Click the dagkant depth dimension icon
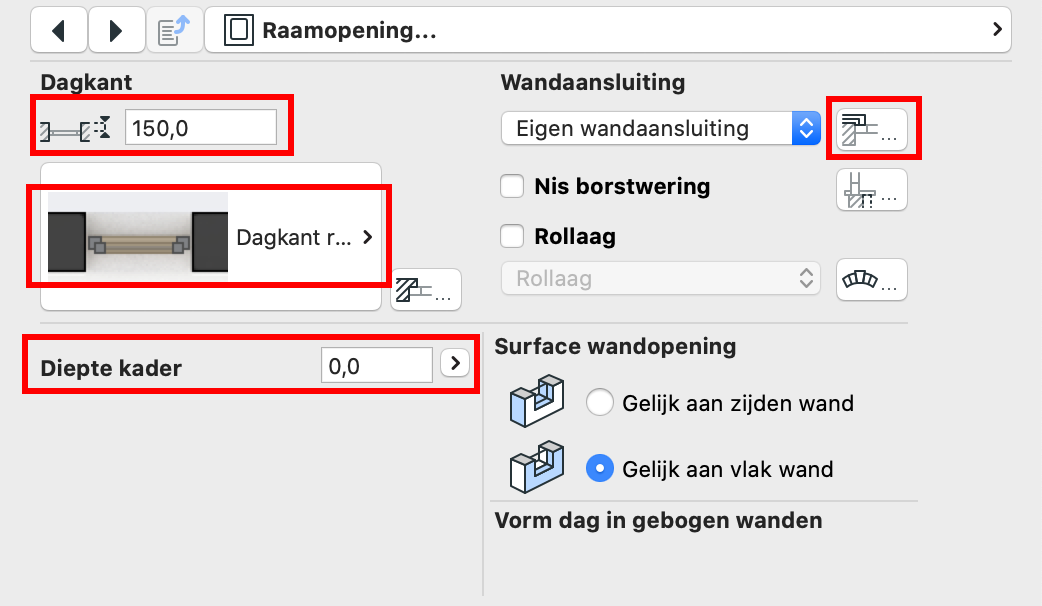The height and width of the screenshot is (606, 1042). (74, 128)
